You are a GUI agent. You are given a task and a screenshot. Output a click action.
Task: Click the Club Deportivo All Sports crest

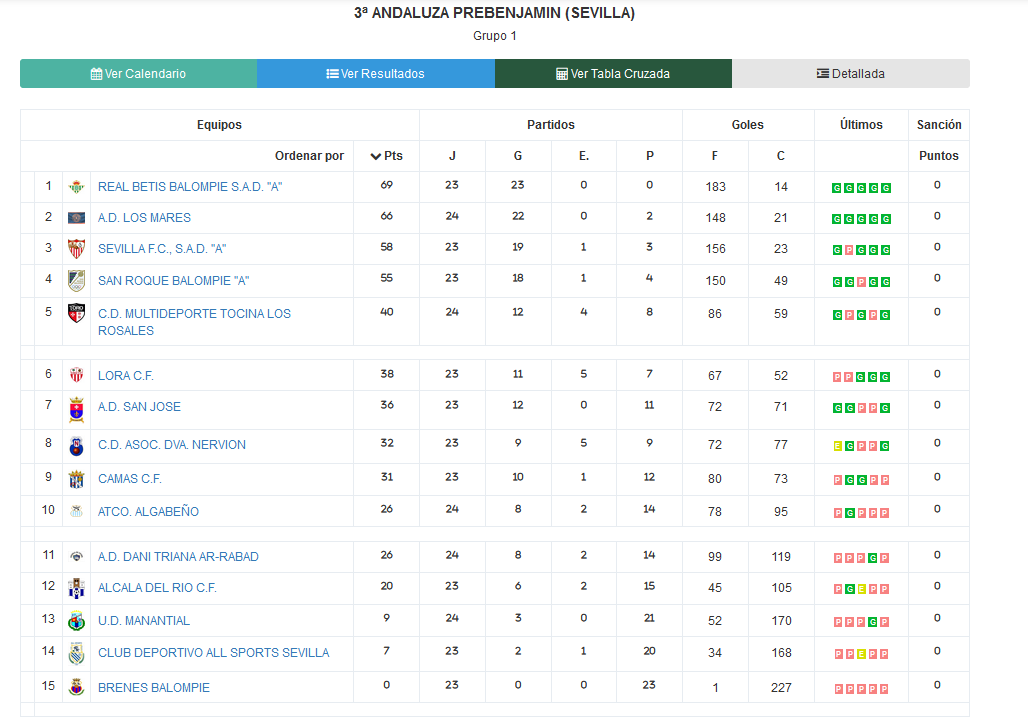tap(77, 653)
